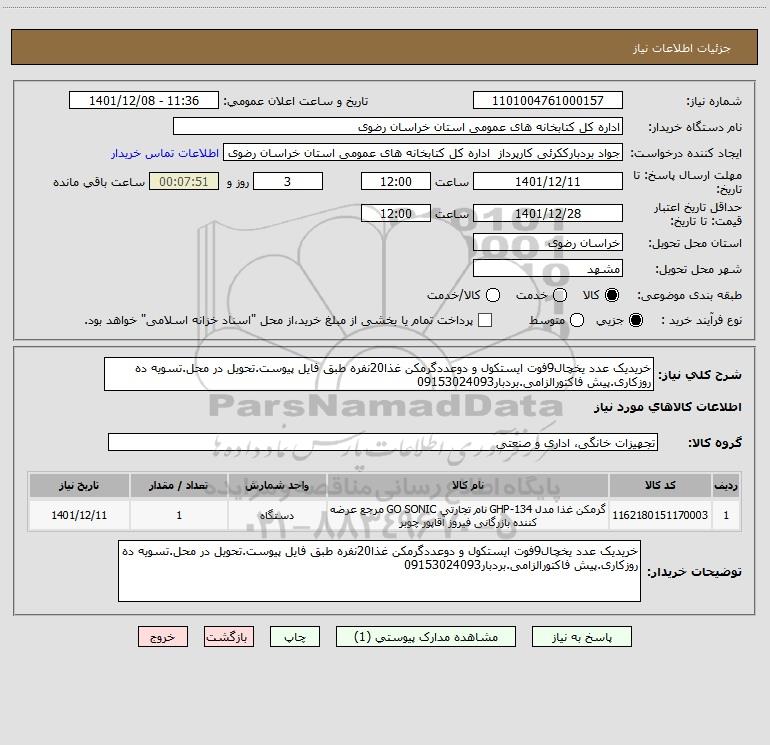Click the announcement date field 1401/12/08 - 11:36
The height and width of the screenshot is (745, 770).
pyautogui.click(x=144, y=101)
